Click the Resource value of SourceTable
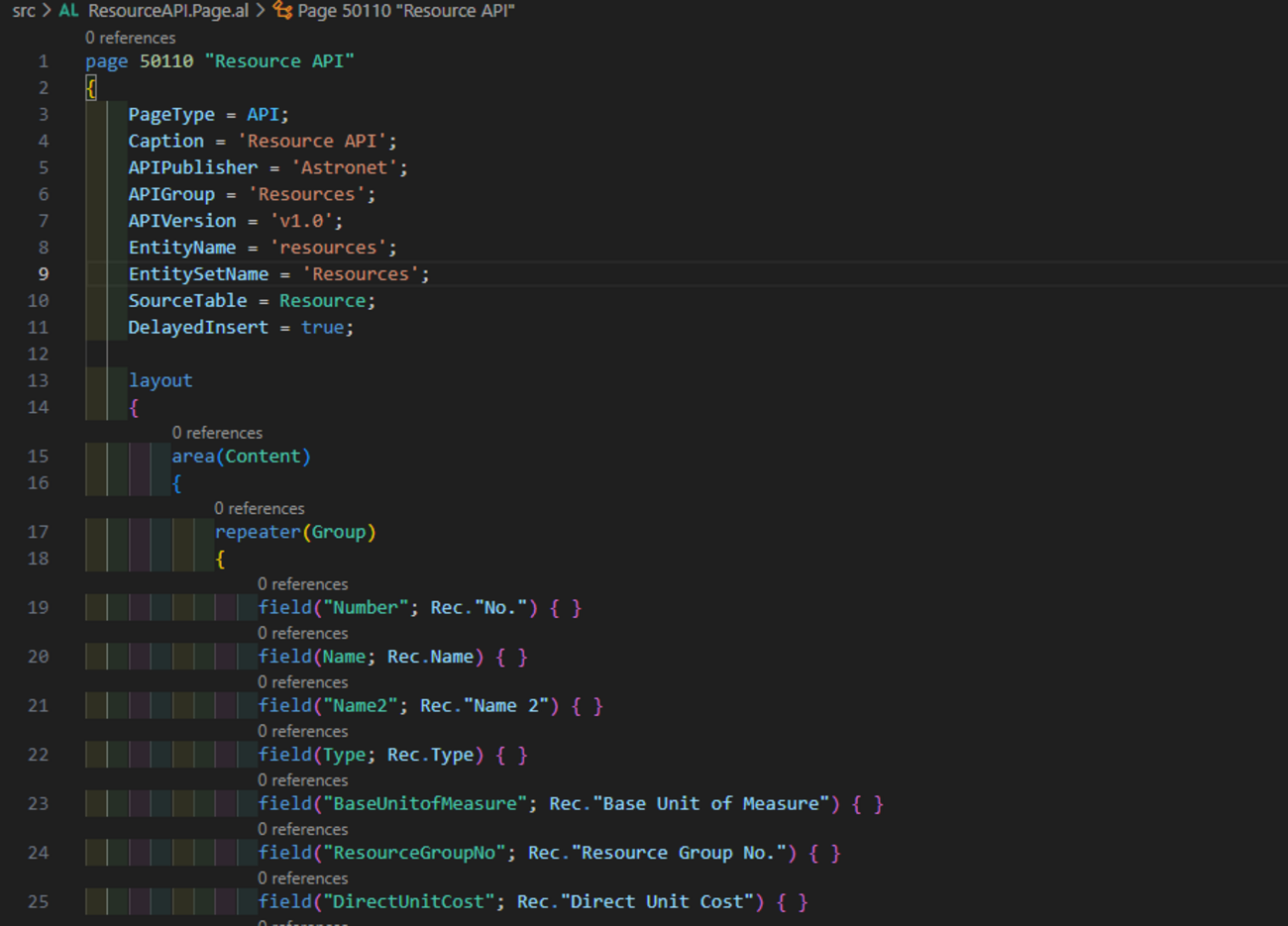The width and height of the screenshot is (1288, 926). click(x=322, y=301)
